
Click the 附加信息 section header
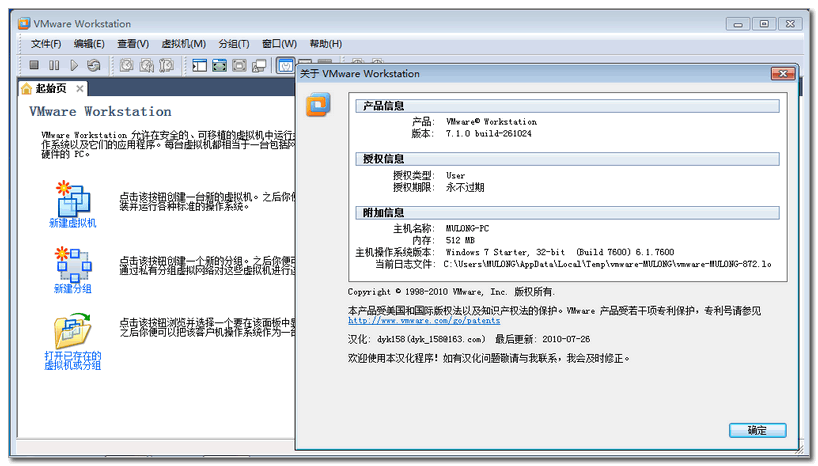click(x=568, y=213)
